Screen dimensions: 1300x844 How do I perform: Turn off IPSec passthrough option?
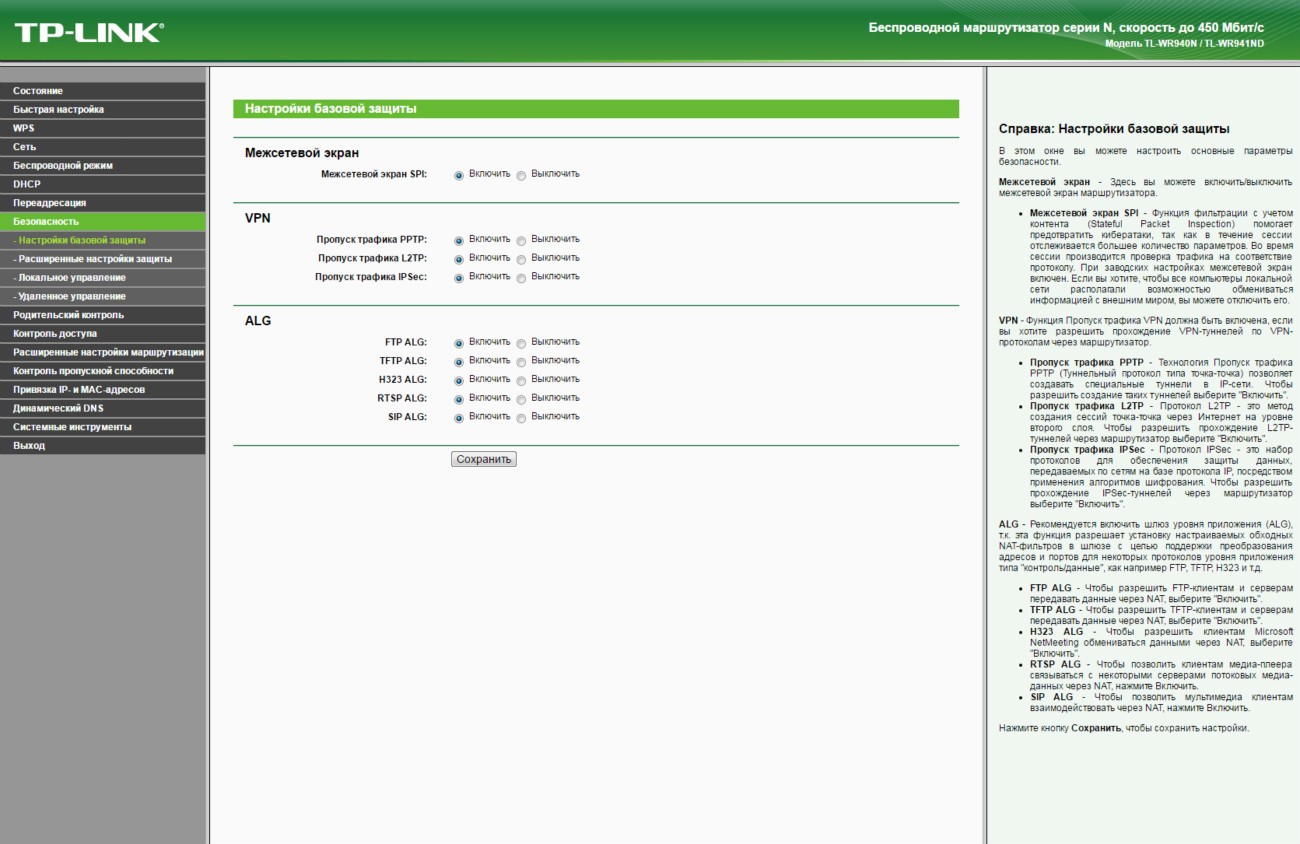[521, 278]
